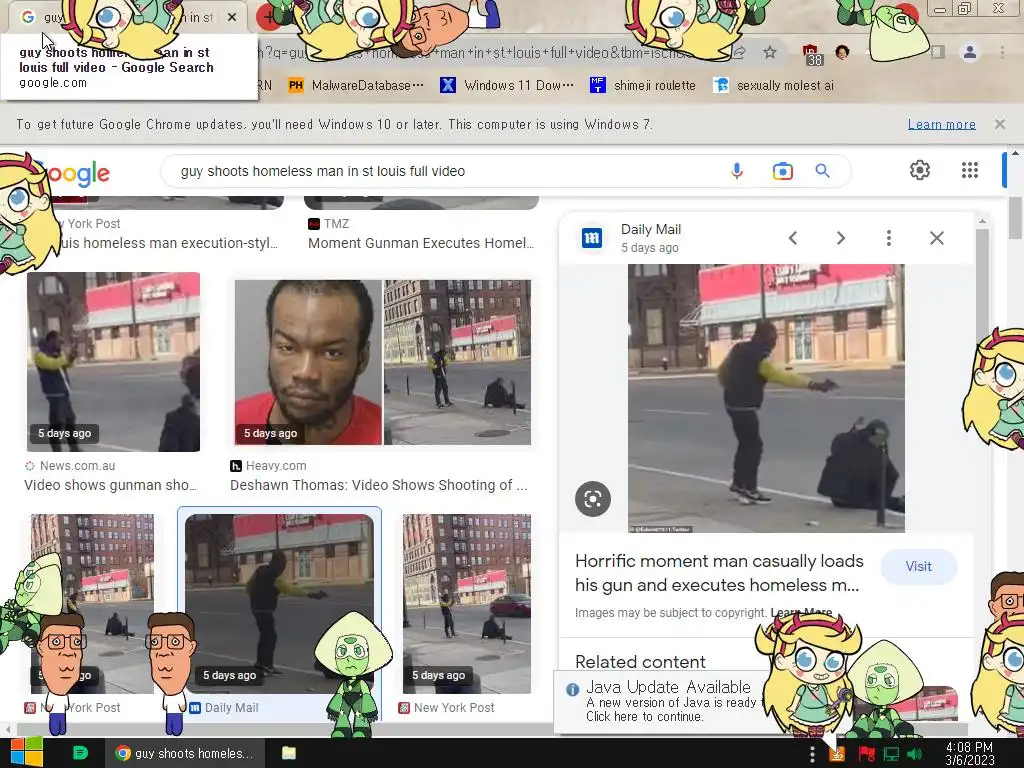Close the Daily Mail image preview panel
This screenshot has width=1024, height=768.
point(936,238)
